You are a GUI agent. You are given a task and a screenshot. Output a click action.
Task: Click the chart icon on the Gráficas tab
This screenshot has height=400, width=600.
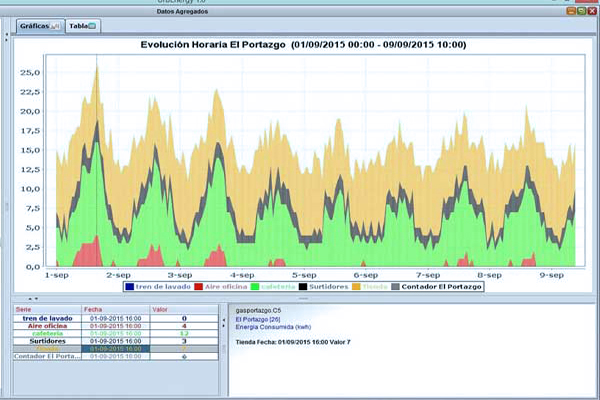pos(55,26)
